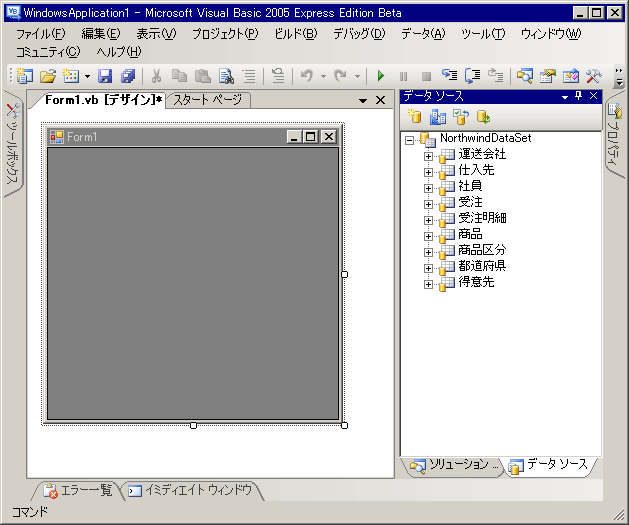629x525 pixels.
Task: Click the green Start Debugging play button
Action: point(381,75)
